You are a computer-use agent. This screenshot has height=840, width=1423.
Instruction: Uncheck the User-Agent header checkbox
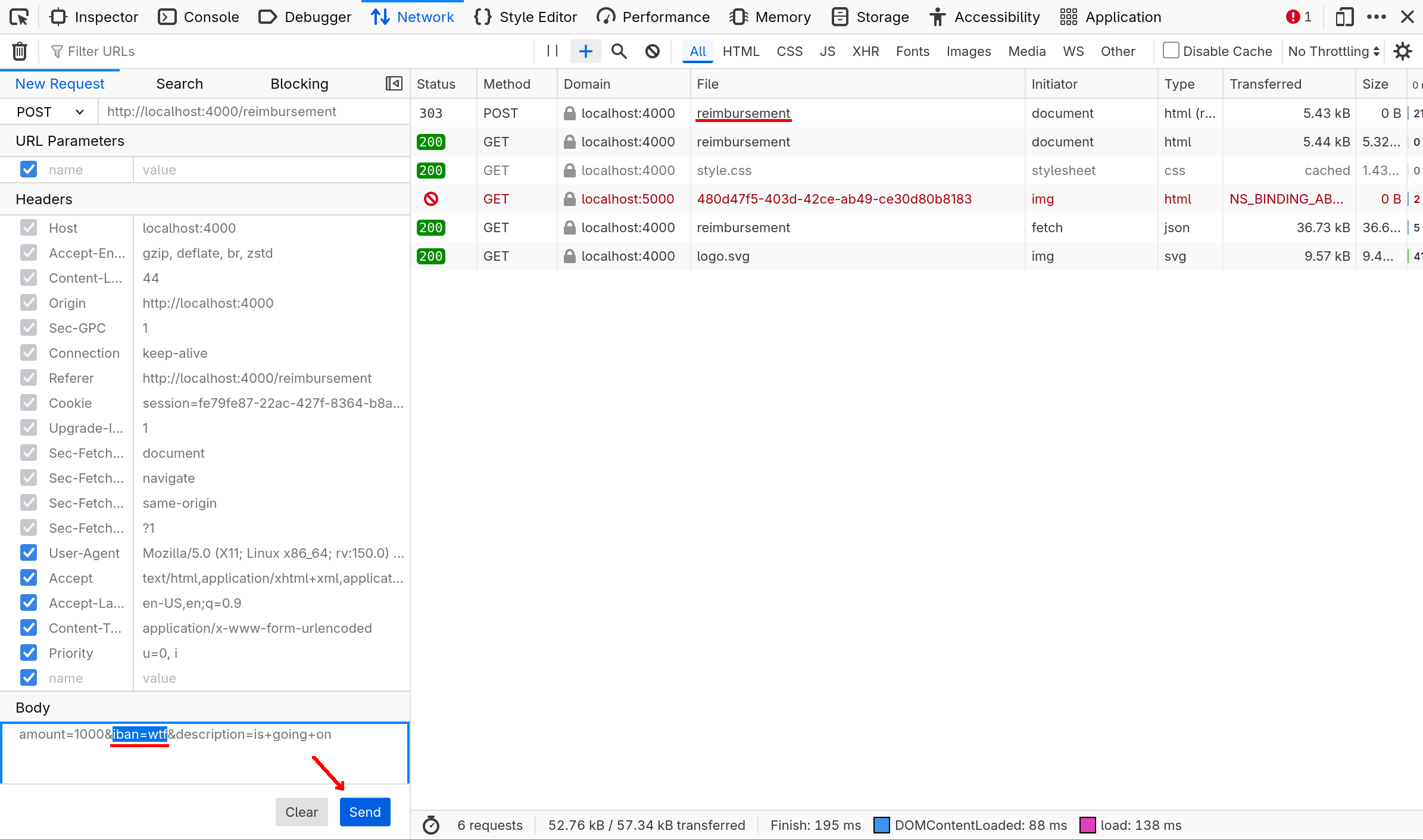[x=29, y=553]
